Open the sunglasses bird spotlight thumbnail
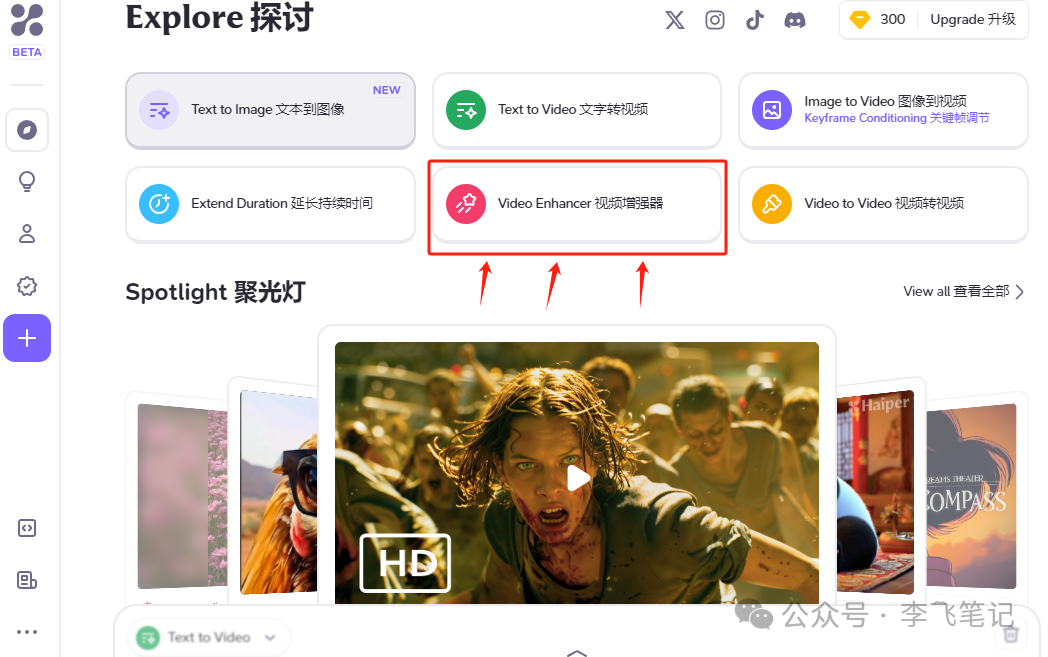Screen dimensions: 1048x657 (x=279, y=493)
